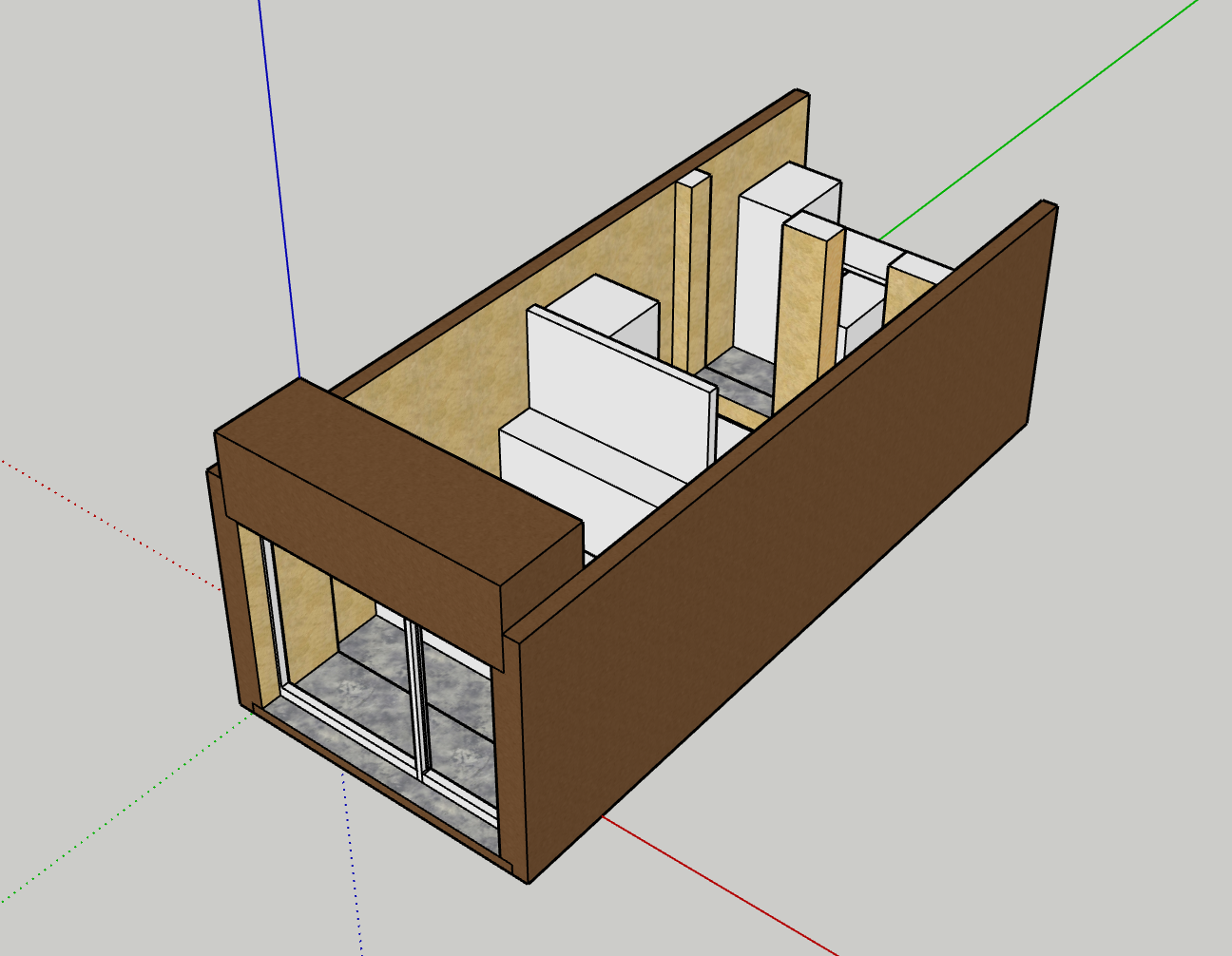The height and width of the screenshot is (956, 1232).
Task: Click the solid red axis line
Action: tap(719, 886)
